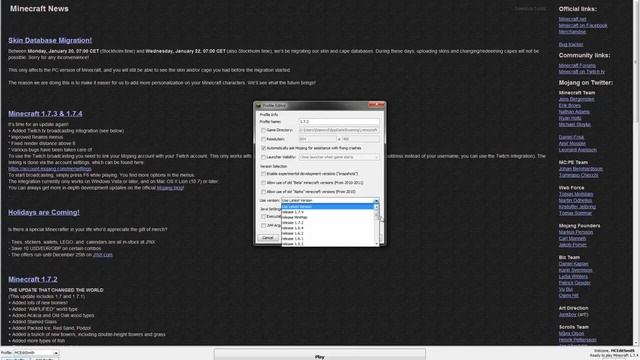The width and height of the screenshot is (640, 360).
Task: Open the Minecraft Forums link
Action: tap(577, 65)
